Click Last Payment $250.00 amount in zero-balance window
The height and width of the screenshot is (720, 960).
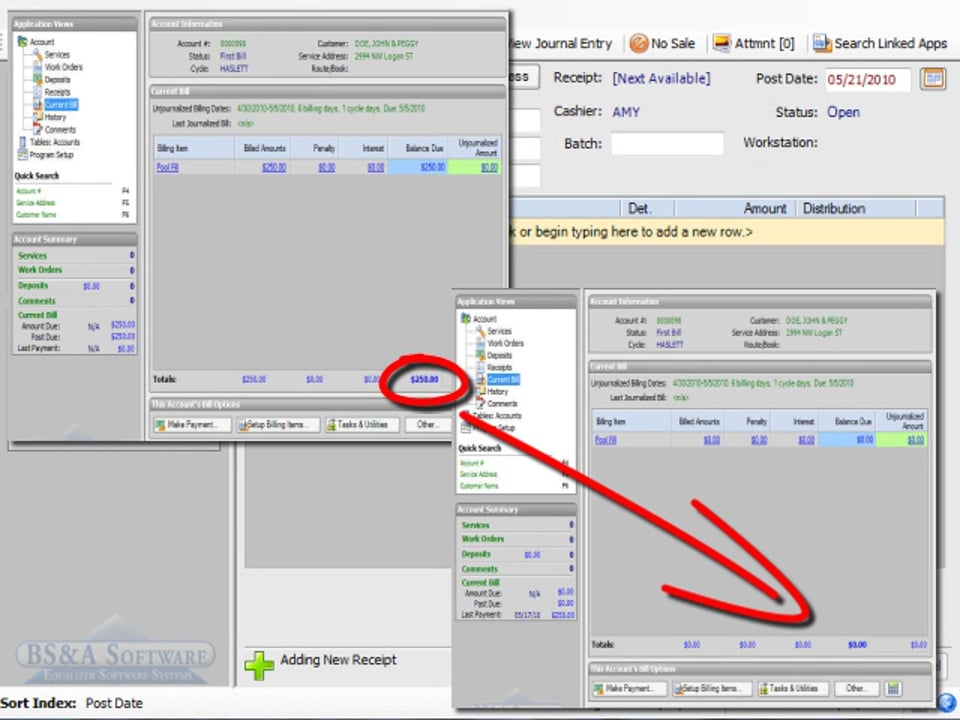(x=563, y=615)
